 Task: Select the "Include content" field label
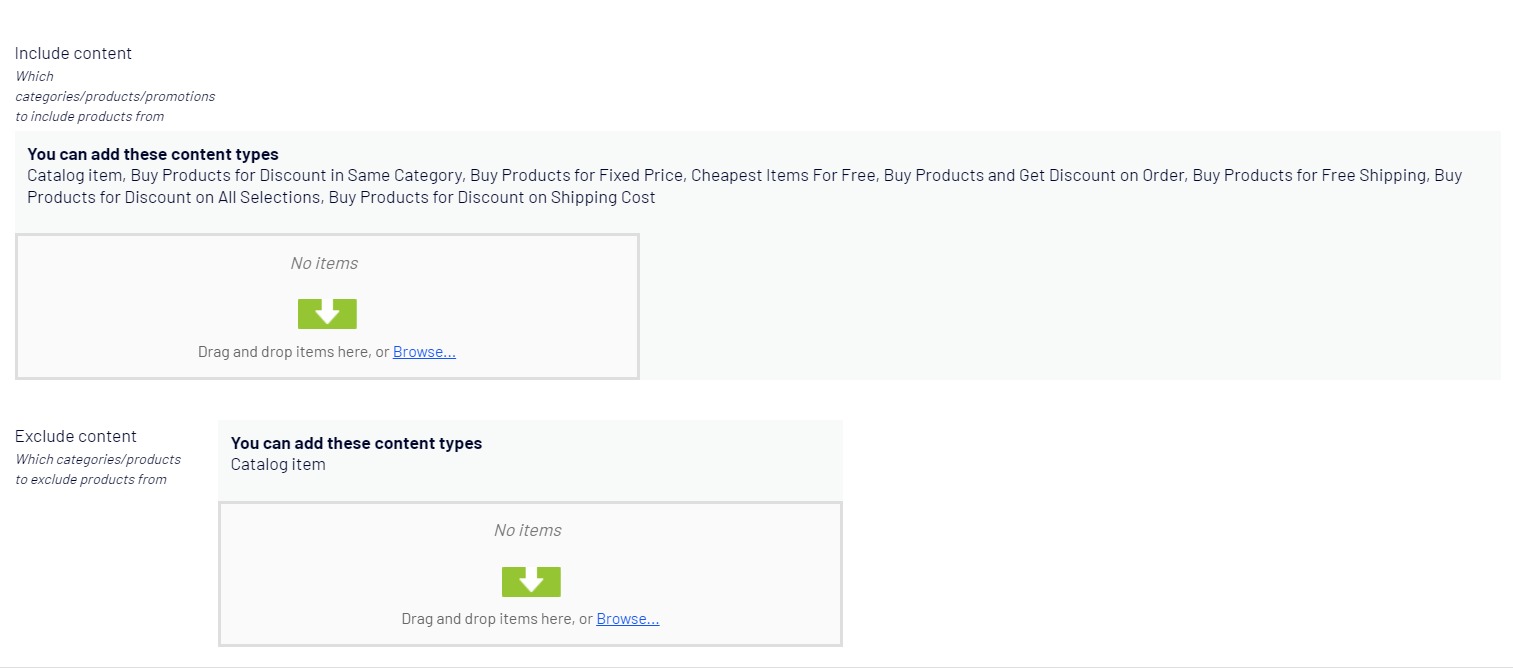pyautogui.click(x=73, y=54)
